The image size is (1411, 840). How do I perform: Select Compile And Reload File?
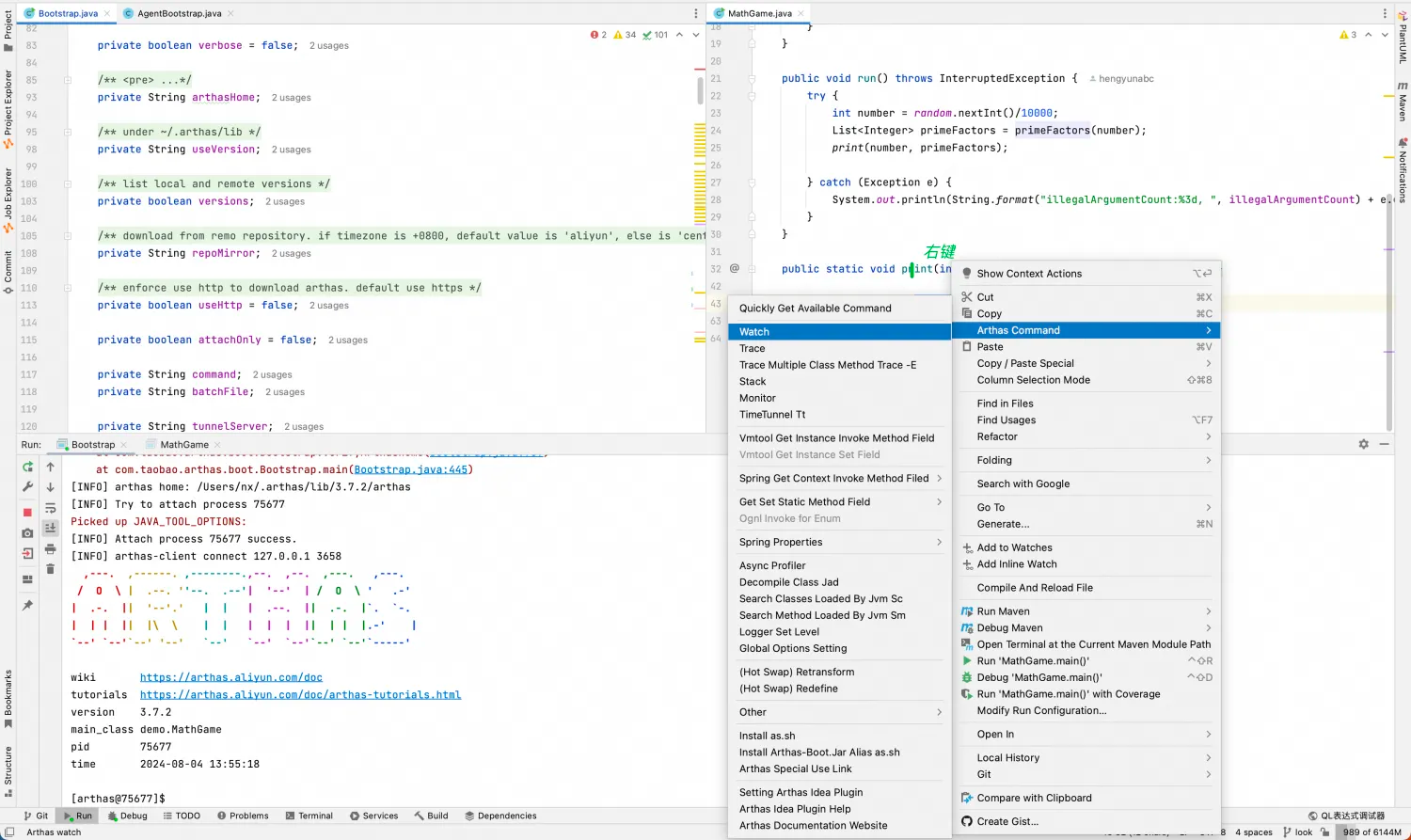[1086, 588]
